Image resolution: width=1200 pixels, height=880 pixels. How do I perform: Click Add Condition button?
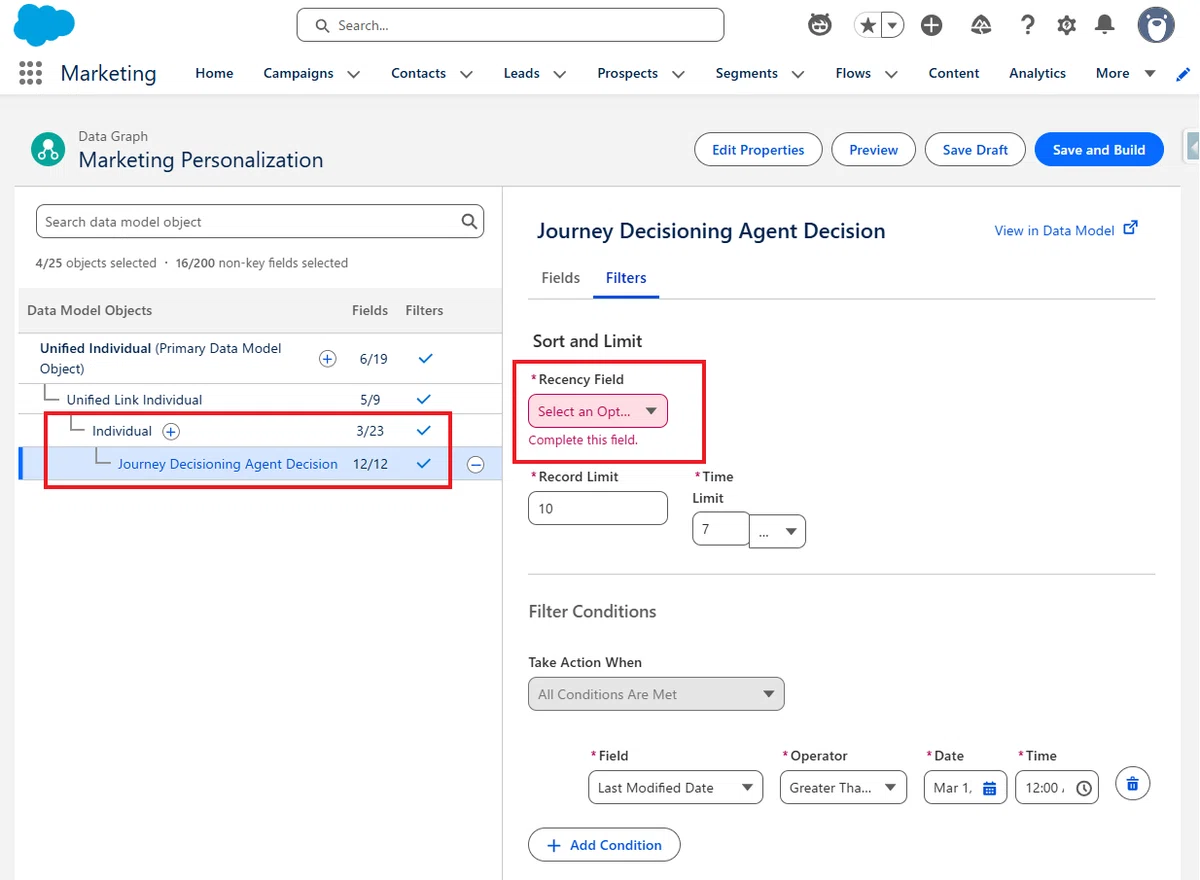pyautogui.click(x=604, y=845)
